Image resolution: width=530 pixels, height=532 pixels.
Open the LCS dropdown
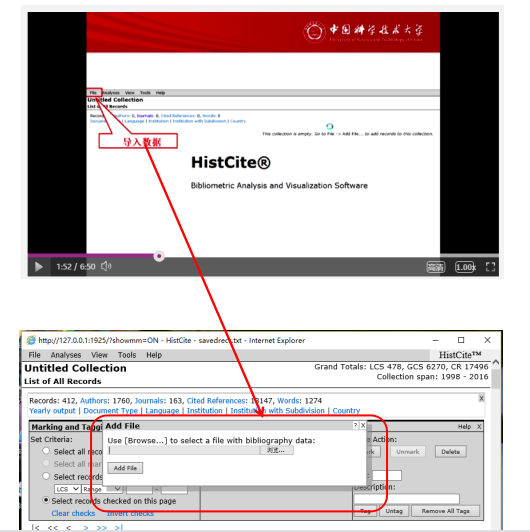pos(67,489)
